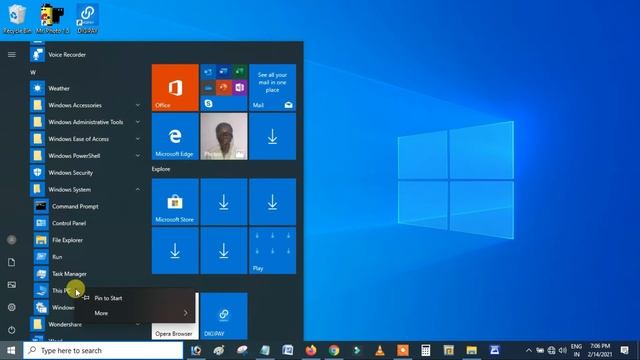This screenshot has width=640, height=360.
Task: Select Recycle Bin on the desktop
Action: pos(17,19)
